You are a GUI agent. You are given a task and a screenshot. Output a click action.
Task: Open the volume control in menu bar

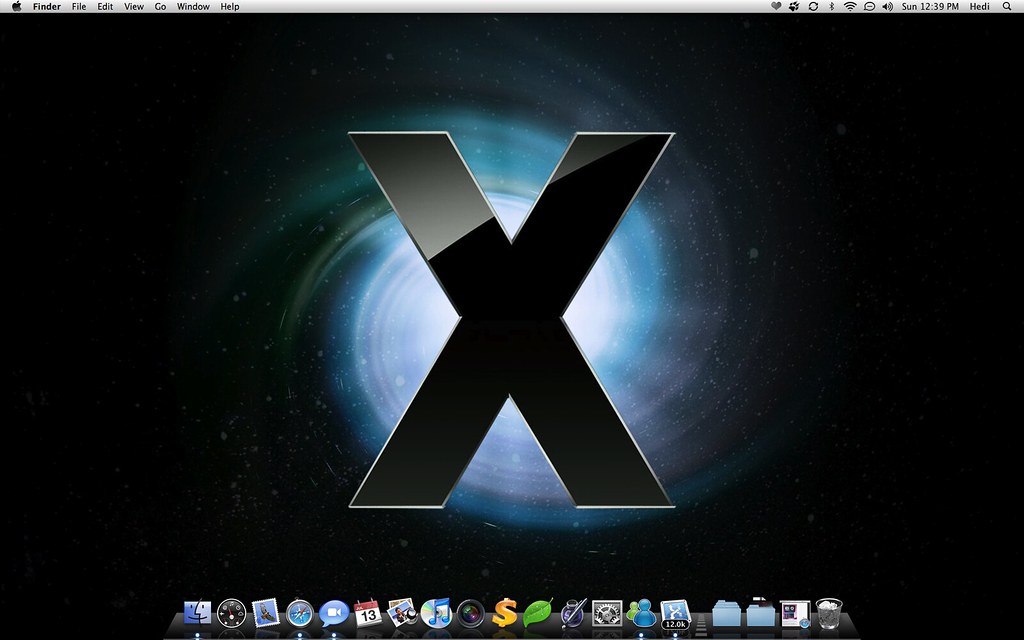pos(888,7)
